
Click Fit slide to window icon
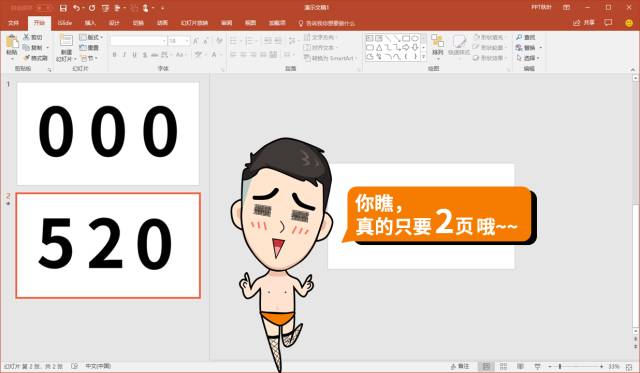[x=629, y=367]
